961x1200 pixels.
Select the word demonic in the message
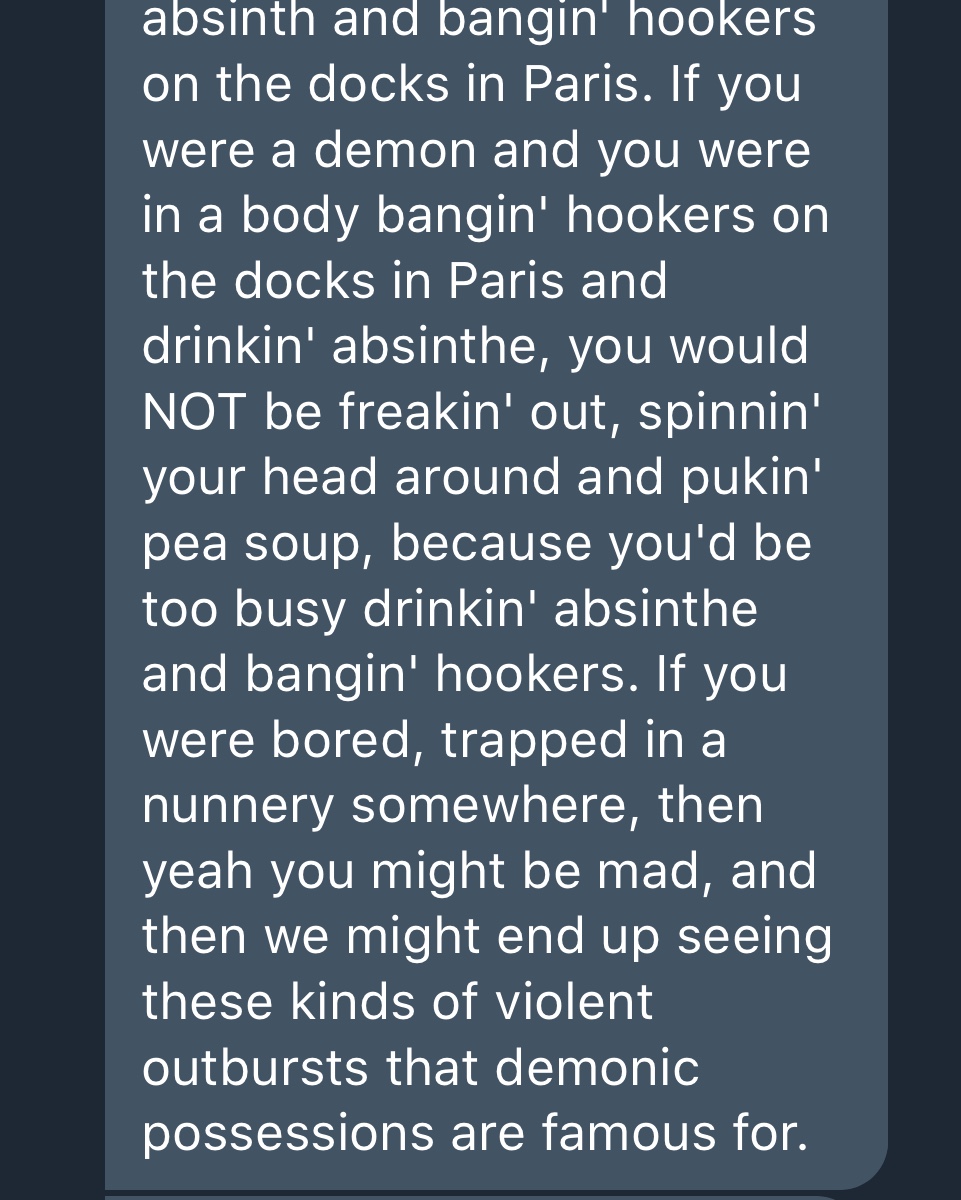[x=598, y=1067]
